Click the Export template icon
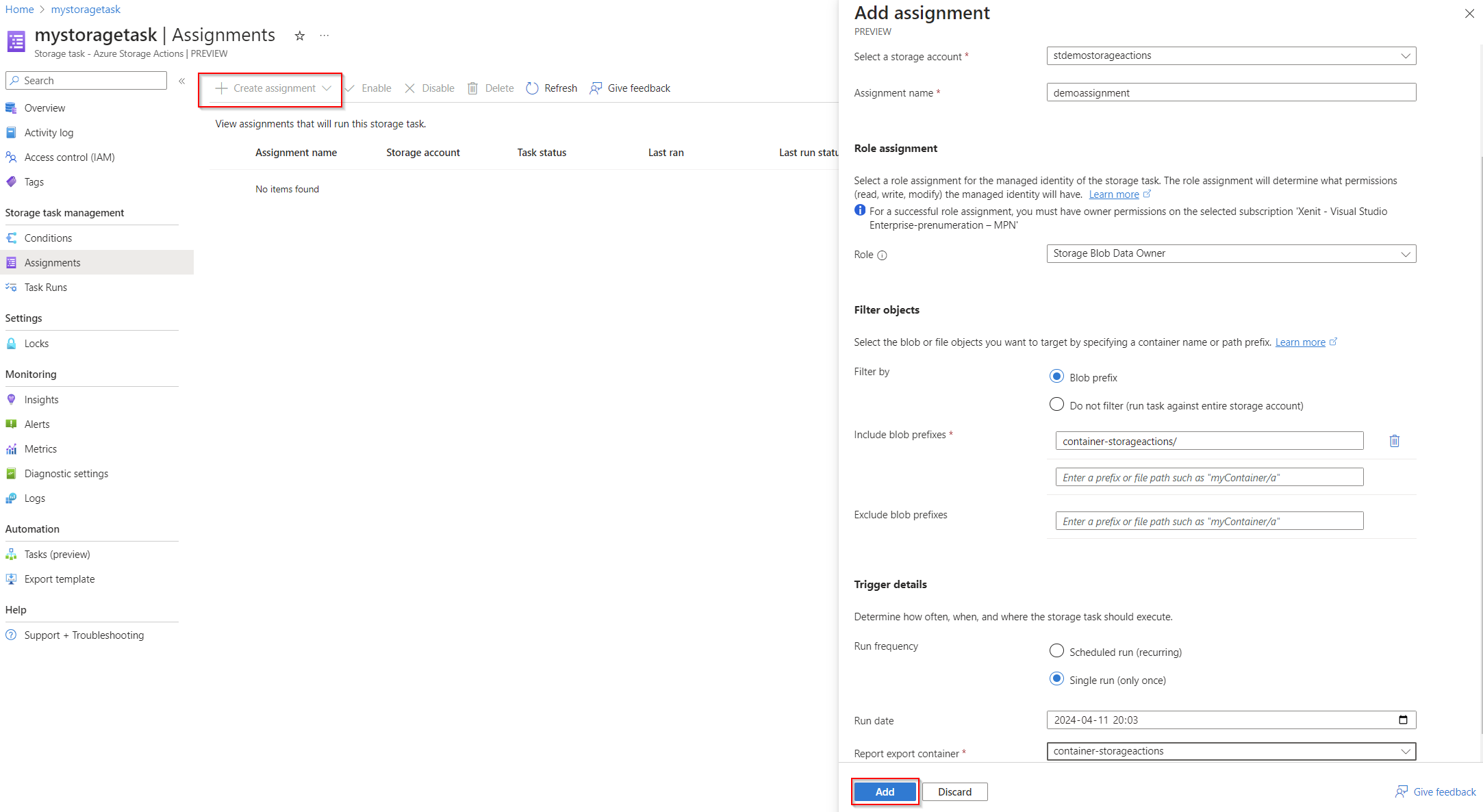The width and height of the screenshot is (1483, 812). [11, 579]
